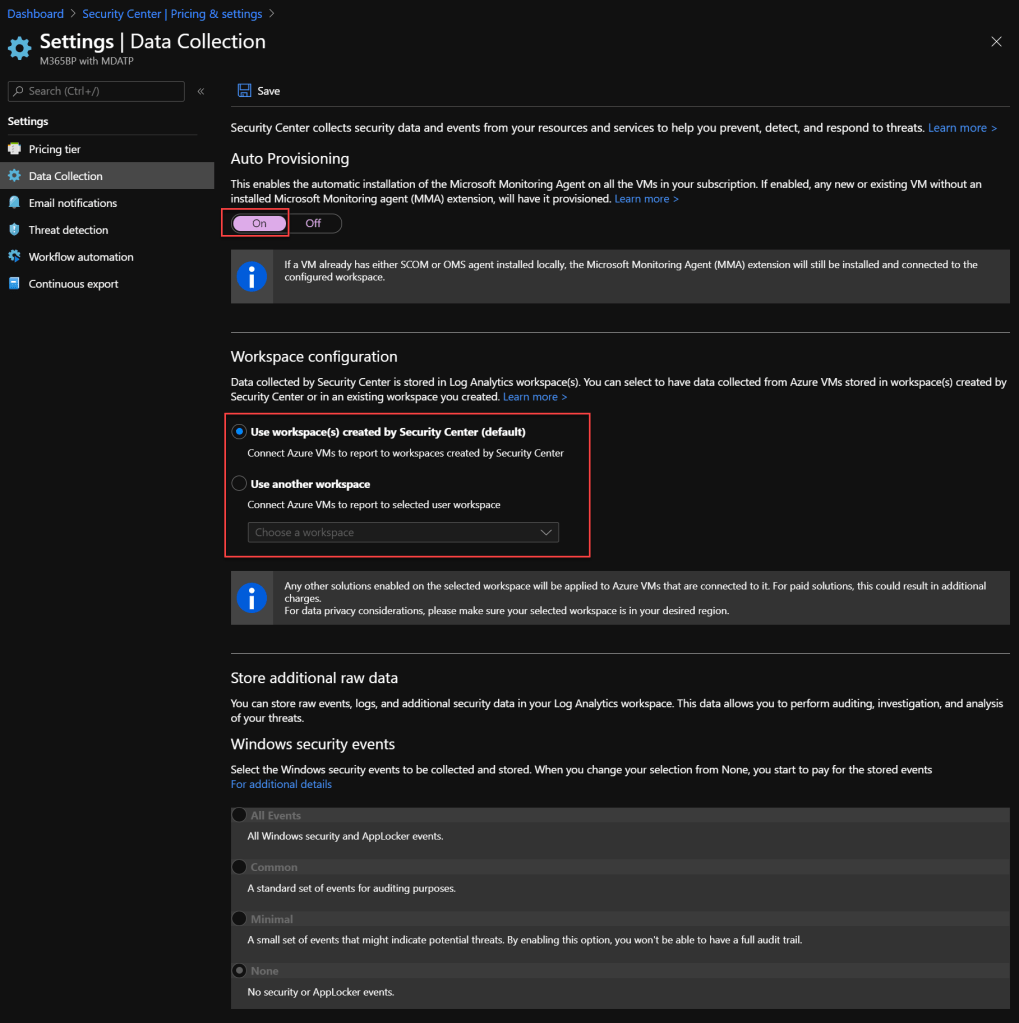
Task: Expand breadcrumb chevron after Pricing & settings
Action: (272, 14)
